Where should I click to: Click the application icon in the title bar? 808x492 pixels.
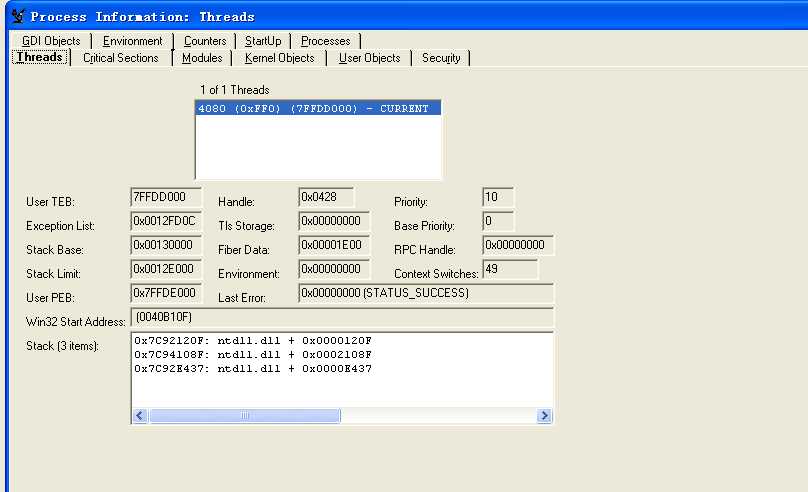point(18,16)
